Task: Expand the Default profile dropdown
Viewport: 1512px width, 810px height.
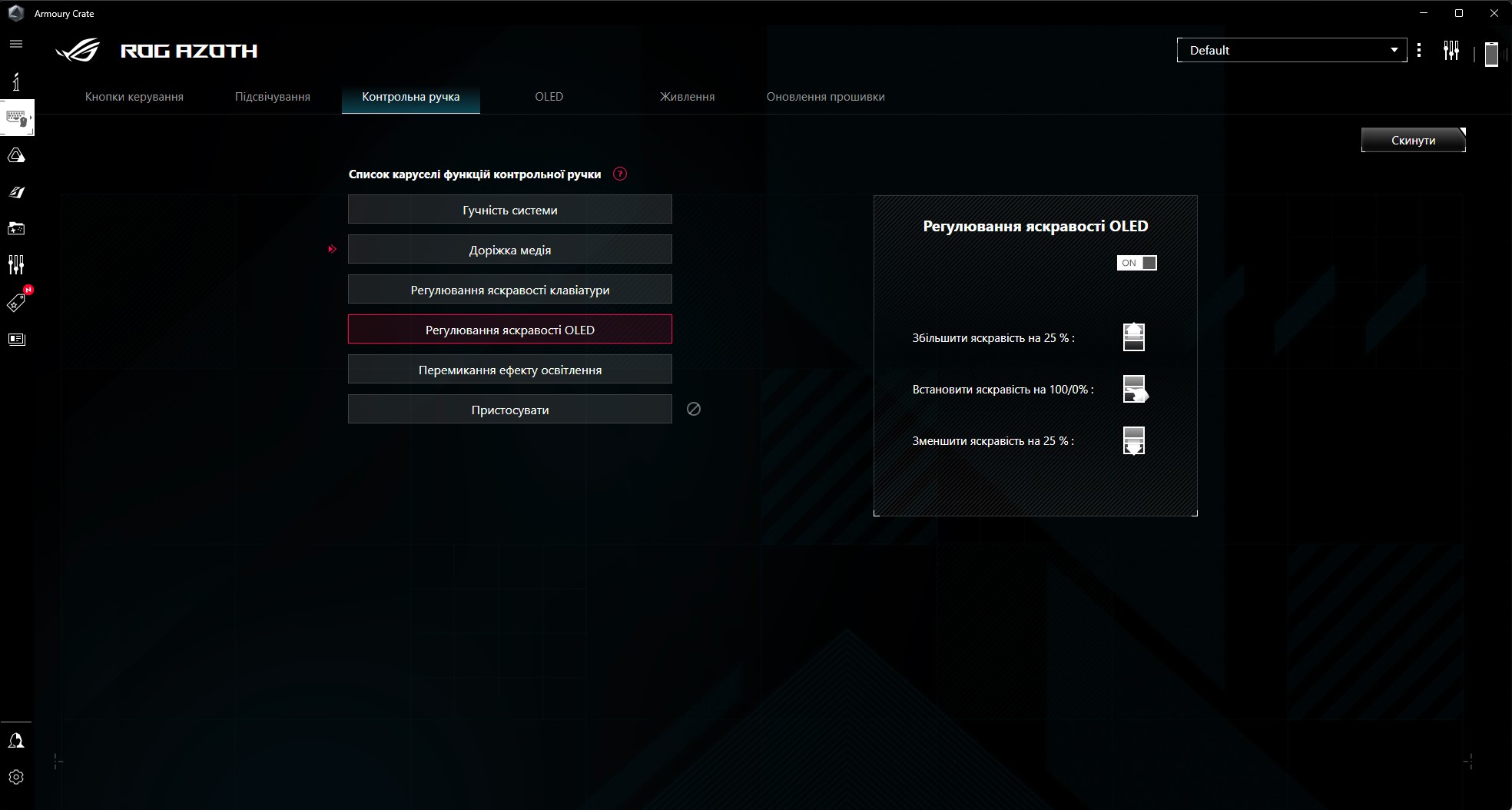Action: coord(1291,51)
